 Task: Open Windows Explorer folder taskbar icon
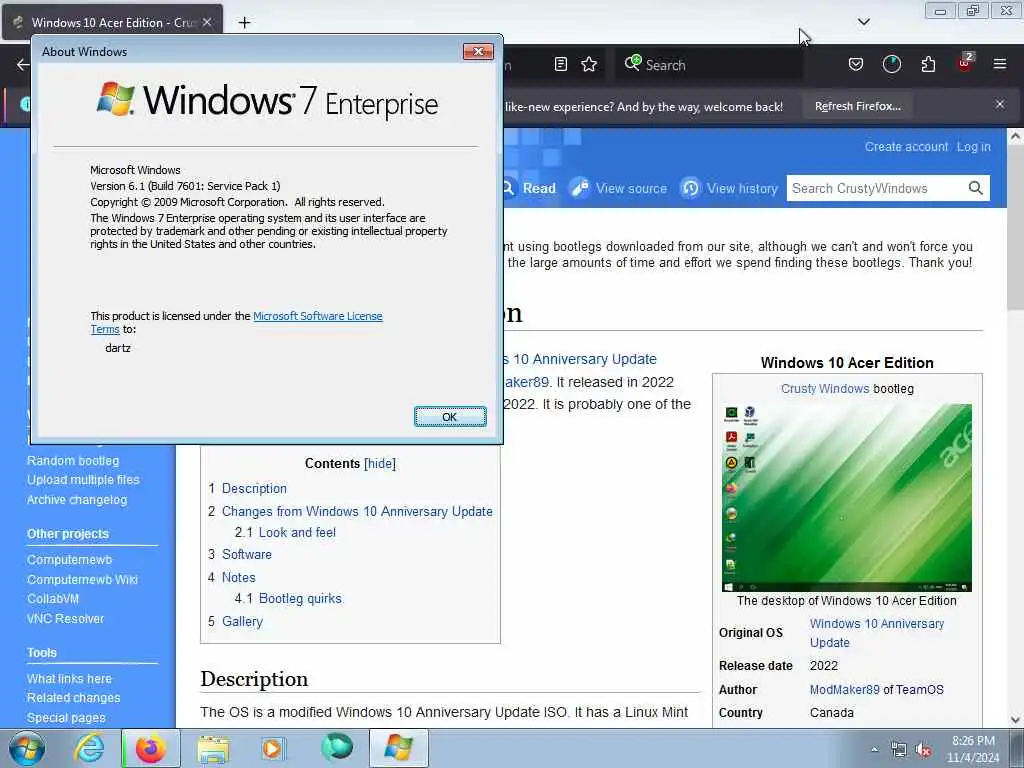(x=213, y=749)
